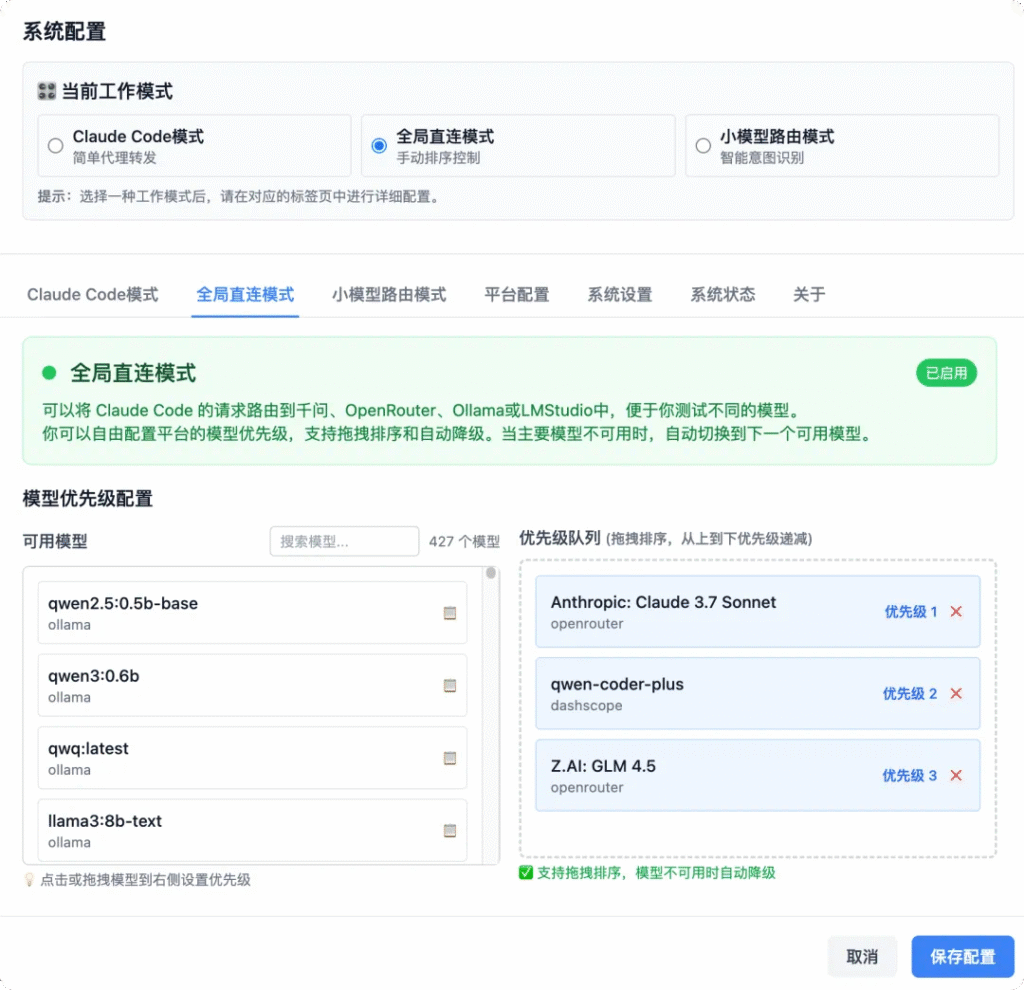Open the 系统状态 tab
The height and width of the screenshot is (990, 1024).
click(x=723, y=295)
